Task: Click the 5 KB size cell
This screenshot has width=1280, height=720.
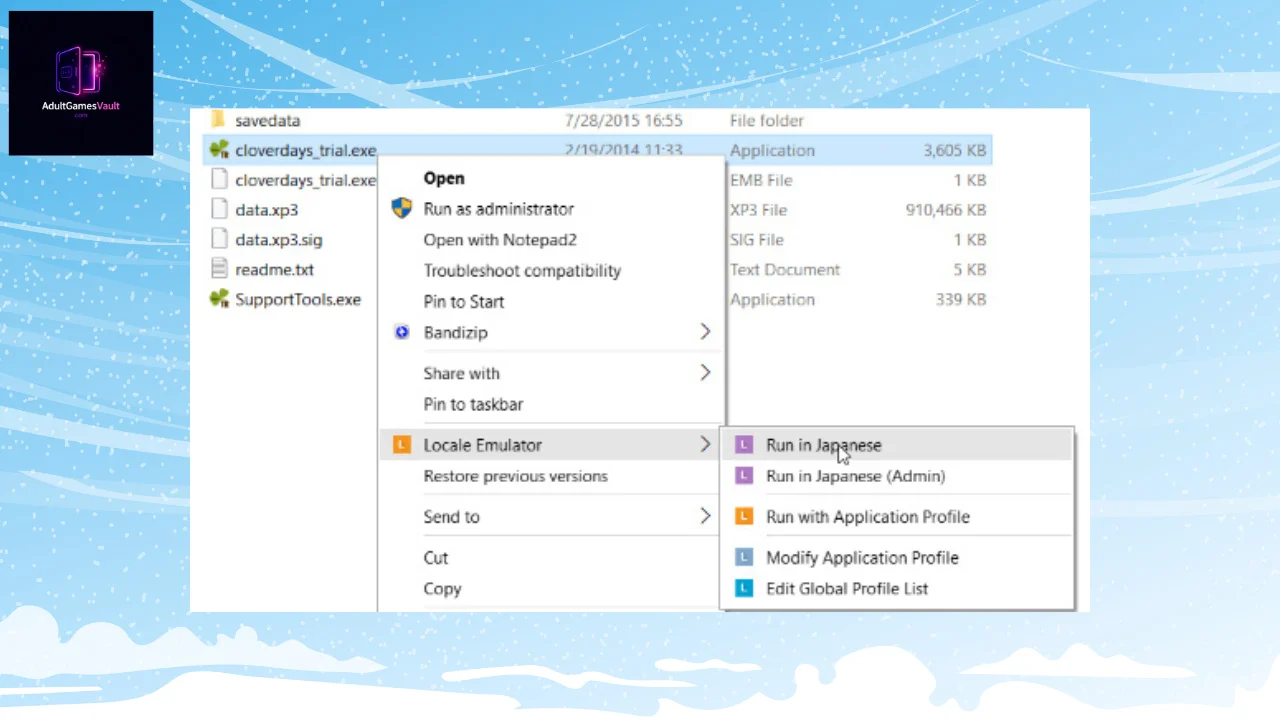Action: (x=970, y=269)
